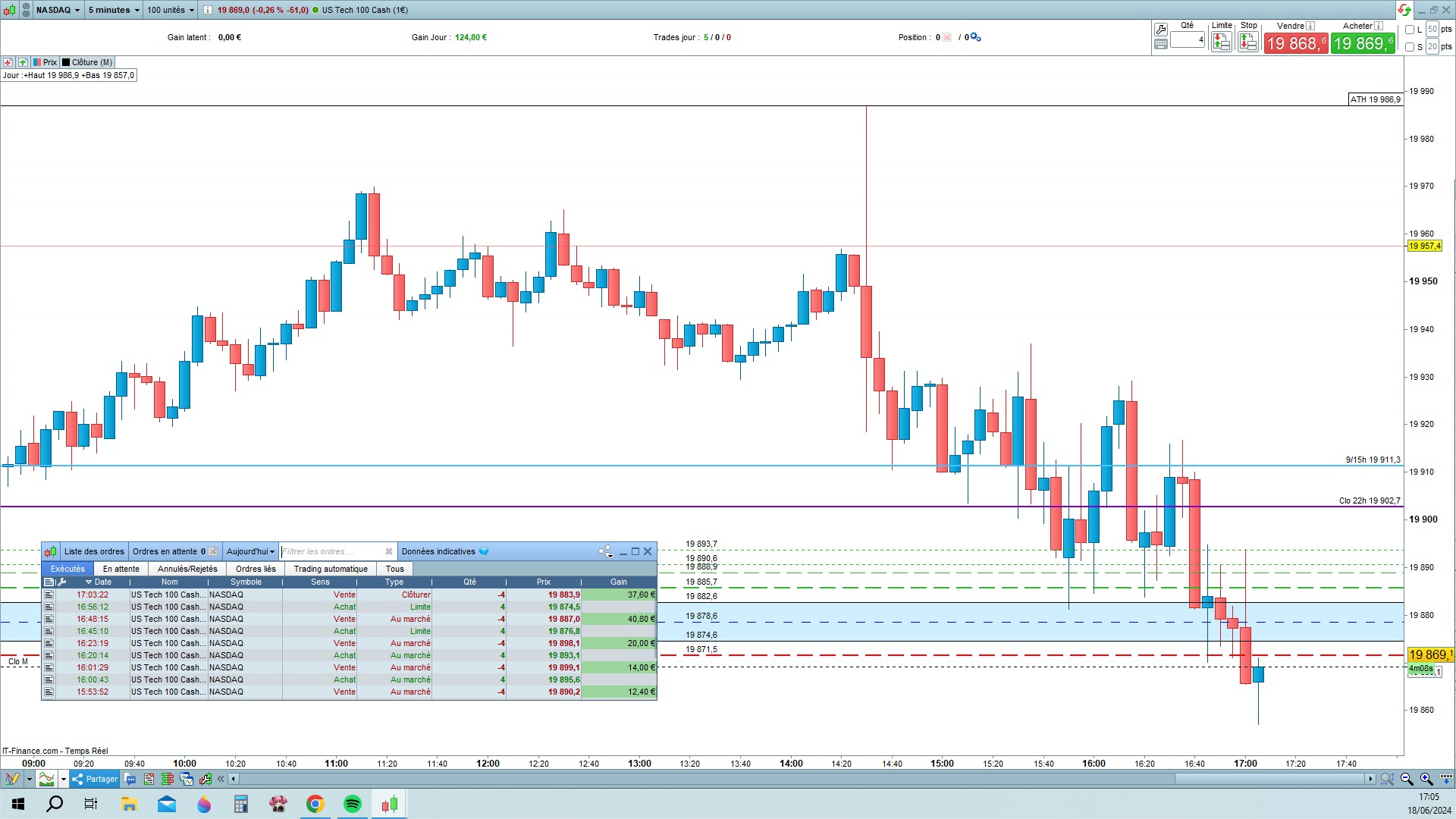Click share icon in order list panel
Screen dimensions: 1456x819
(x=604, y=551)
